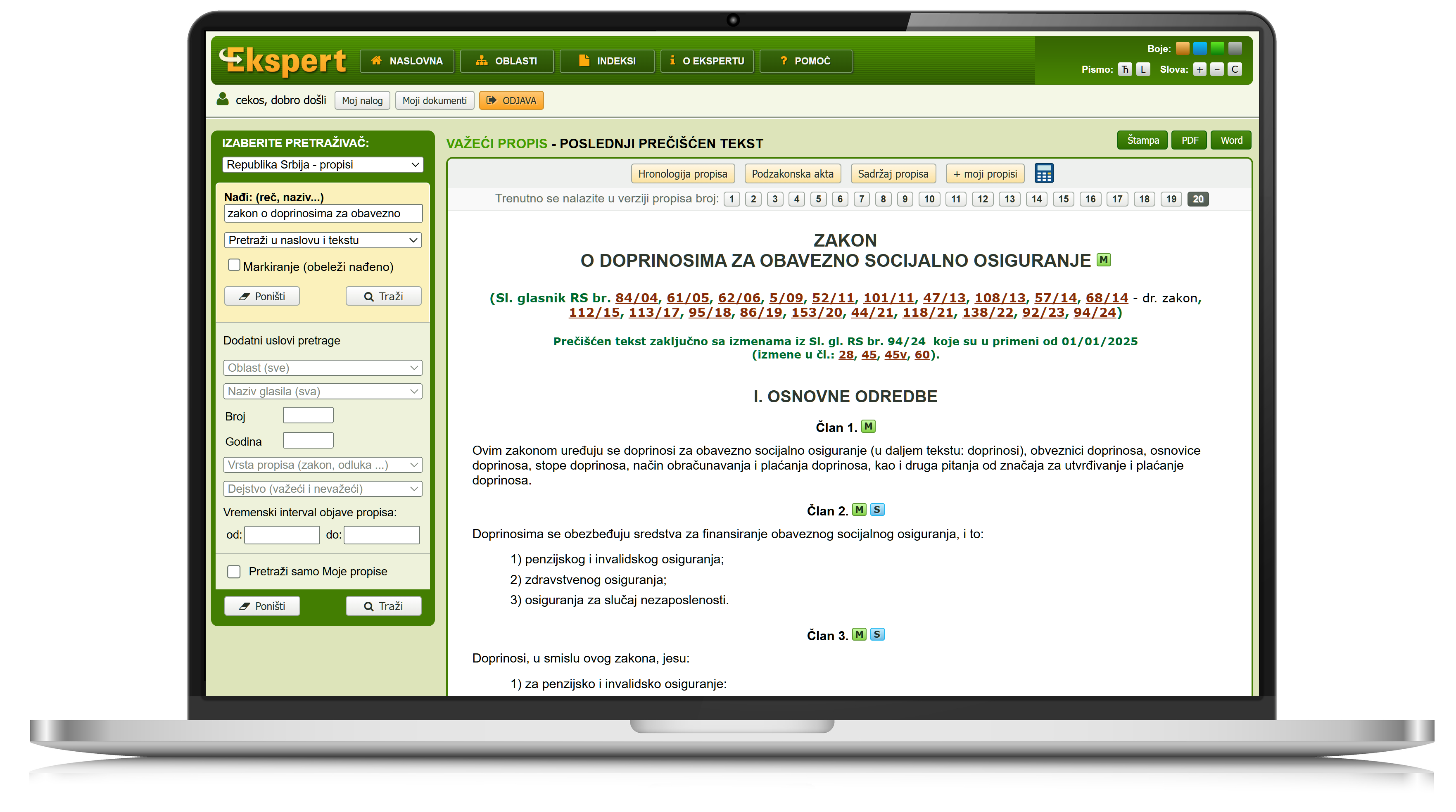Export the regulation as PDF

tap(1189, 140)
